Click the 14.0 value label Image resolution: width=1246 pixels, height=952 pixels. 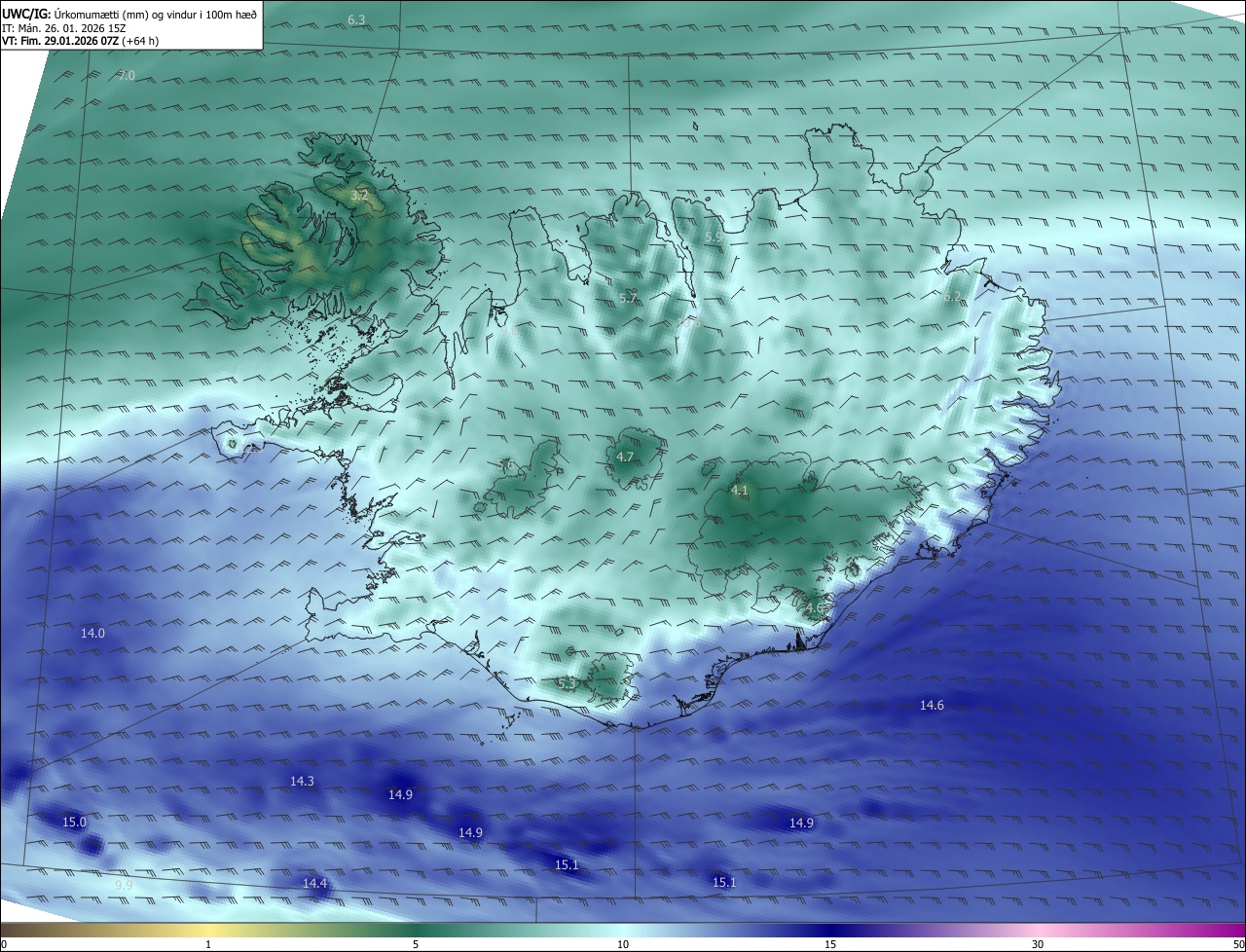click(92, 633)
